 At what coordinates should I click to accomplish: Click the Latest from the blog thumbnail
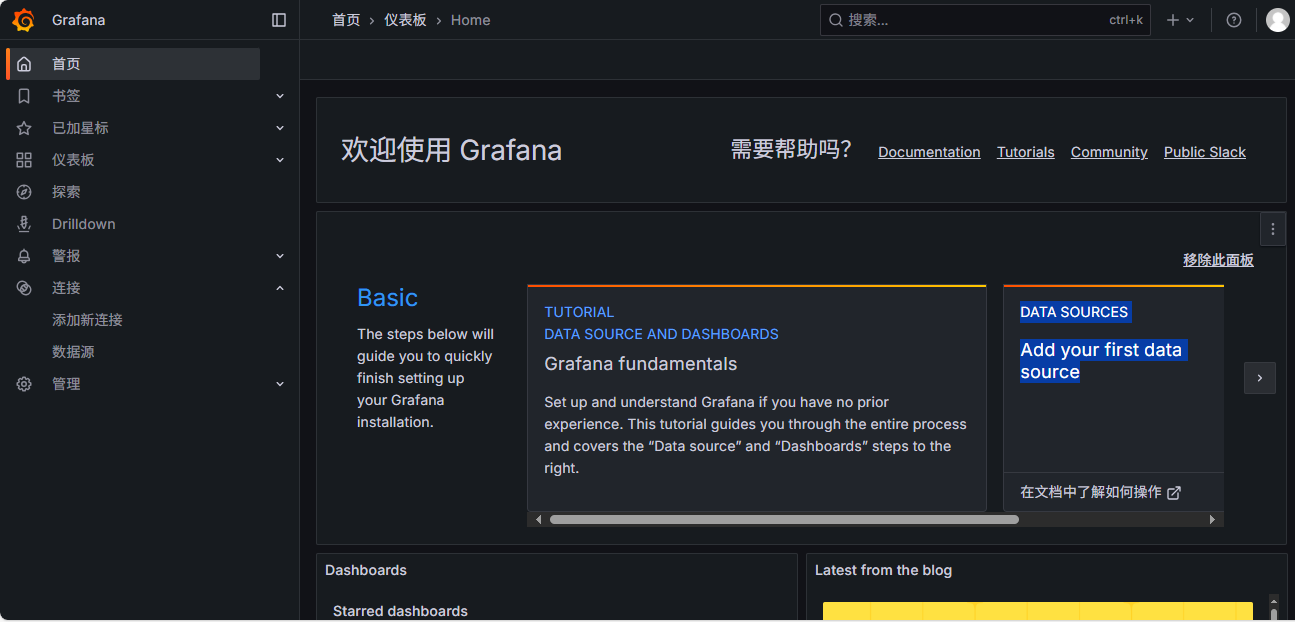[x=1038, y=611]
